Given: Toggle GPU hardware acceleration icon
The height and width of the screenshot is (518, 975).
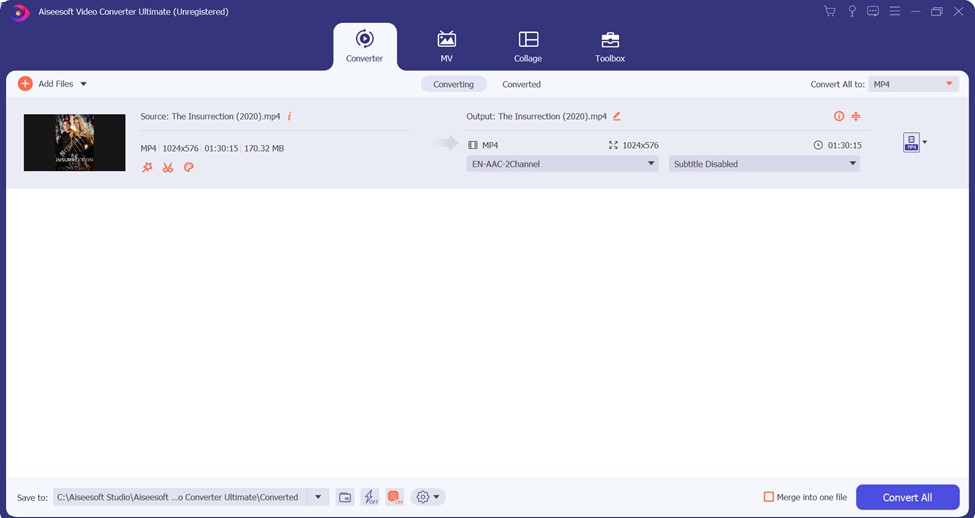Looking at the screenshot, I should (394, 497).
